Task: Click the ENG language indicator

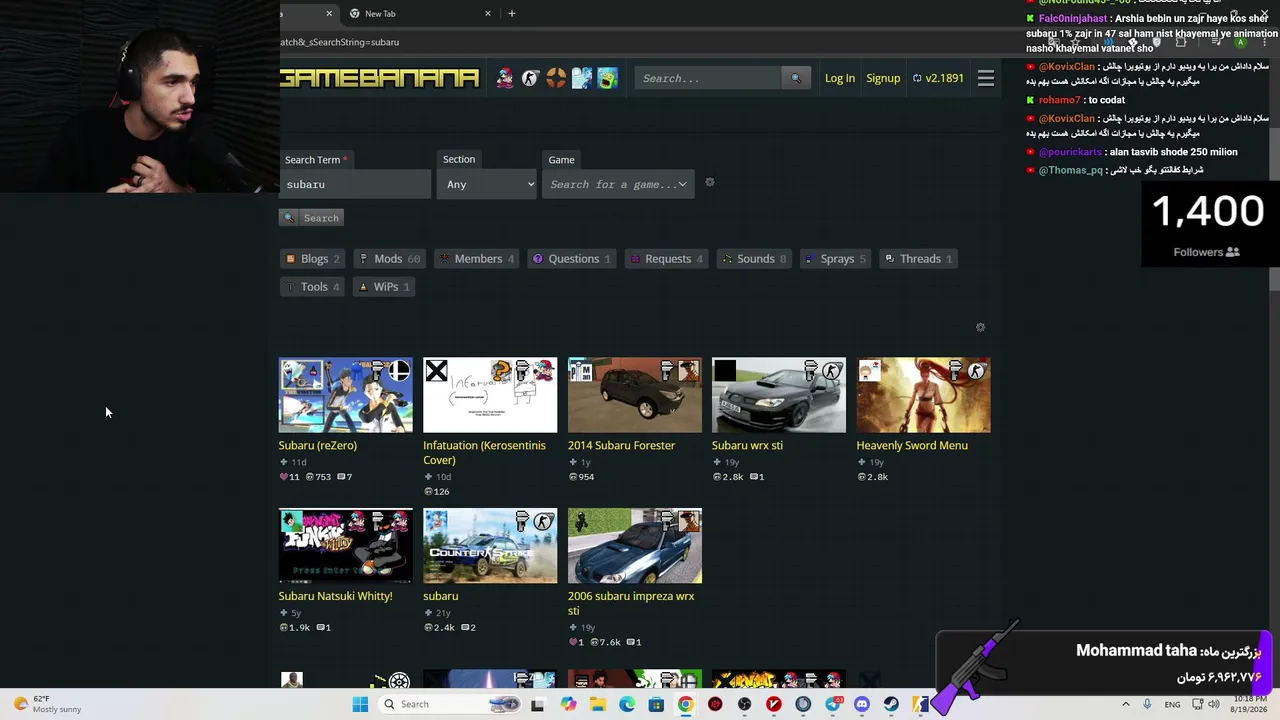Action: [x=1172, y=704]
